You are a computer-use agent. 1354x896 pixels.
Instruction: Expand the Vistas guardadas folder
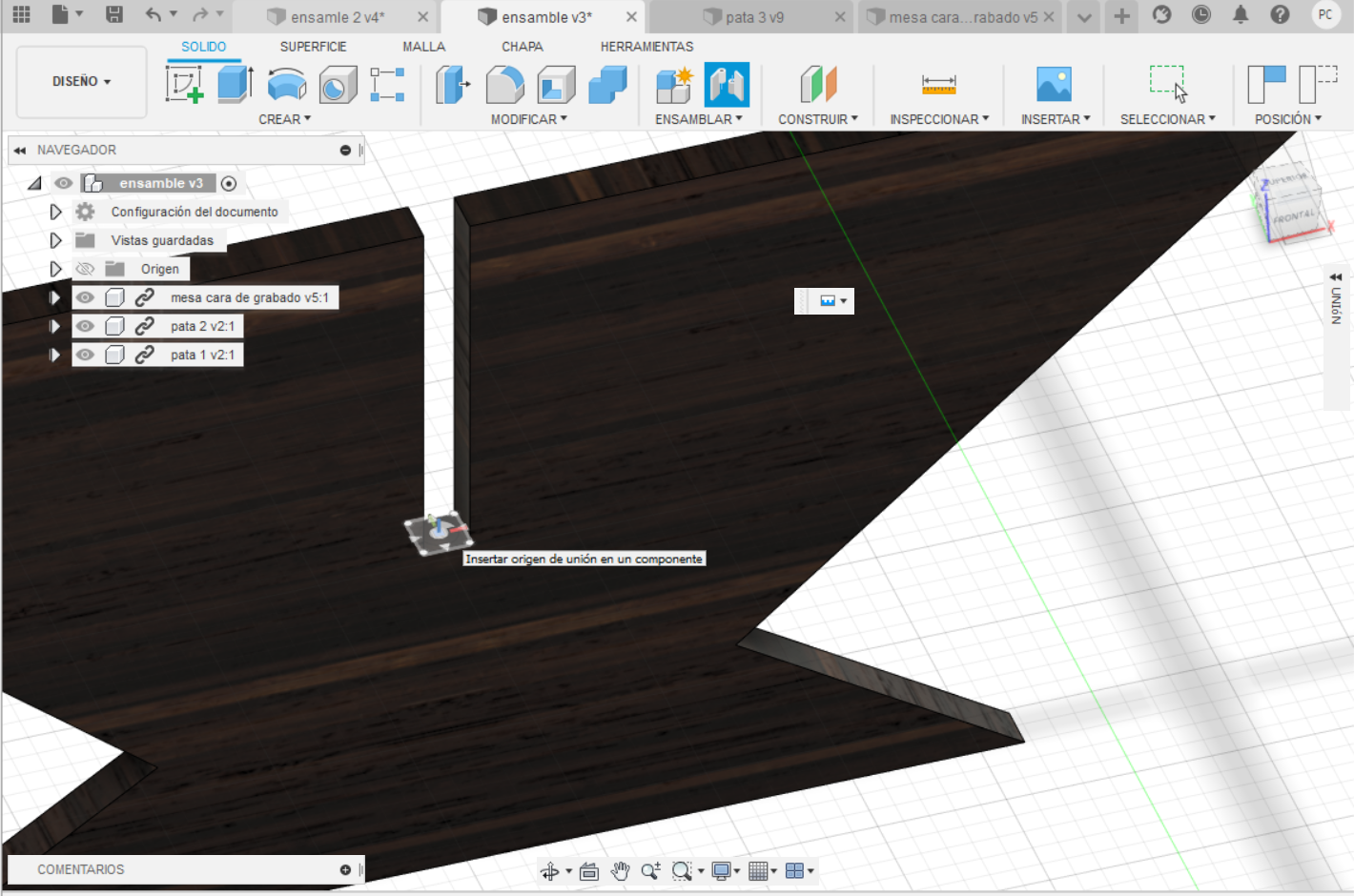[x=55, y=240]
